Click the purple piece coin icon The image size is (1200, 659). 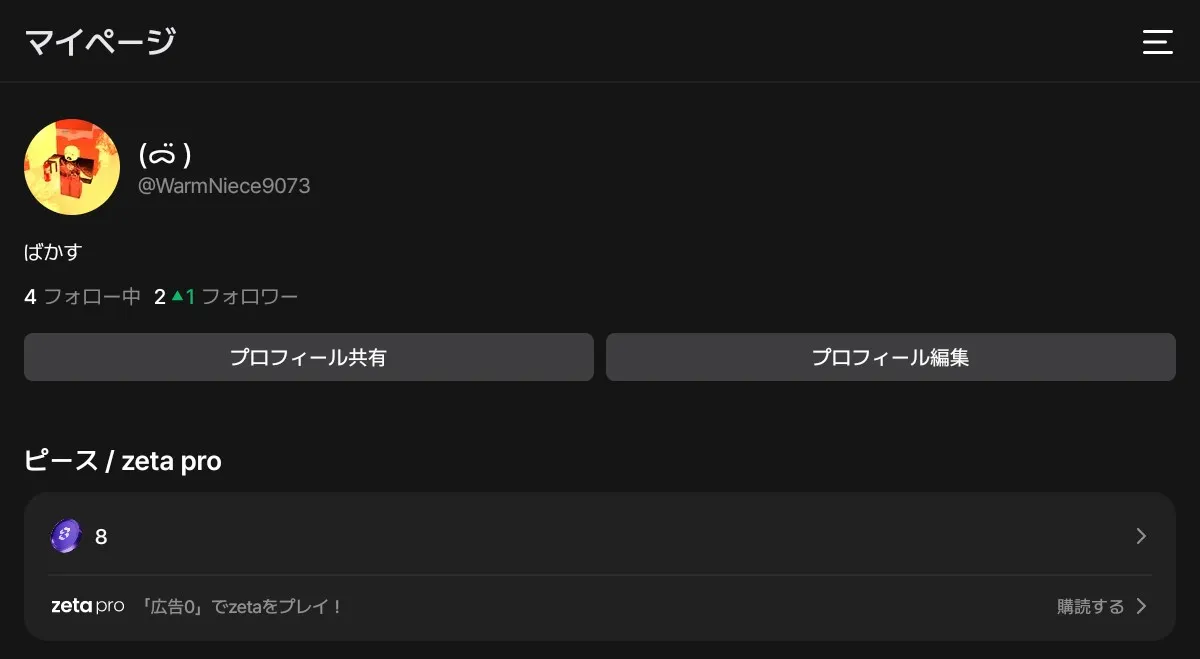(x=65, y=536)
